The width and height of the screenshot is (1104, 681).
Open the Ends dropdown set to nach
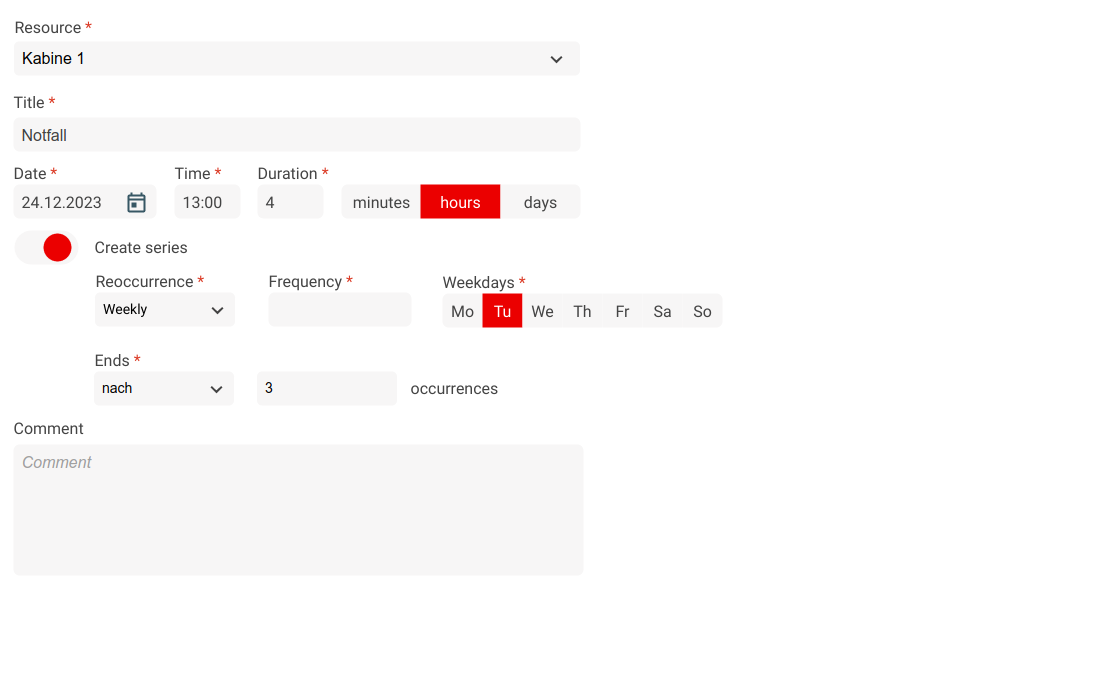pos(164,389)
